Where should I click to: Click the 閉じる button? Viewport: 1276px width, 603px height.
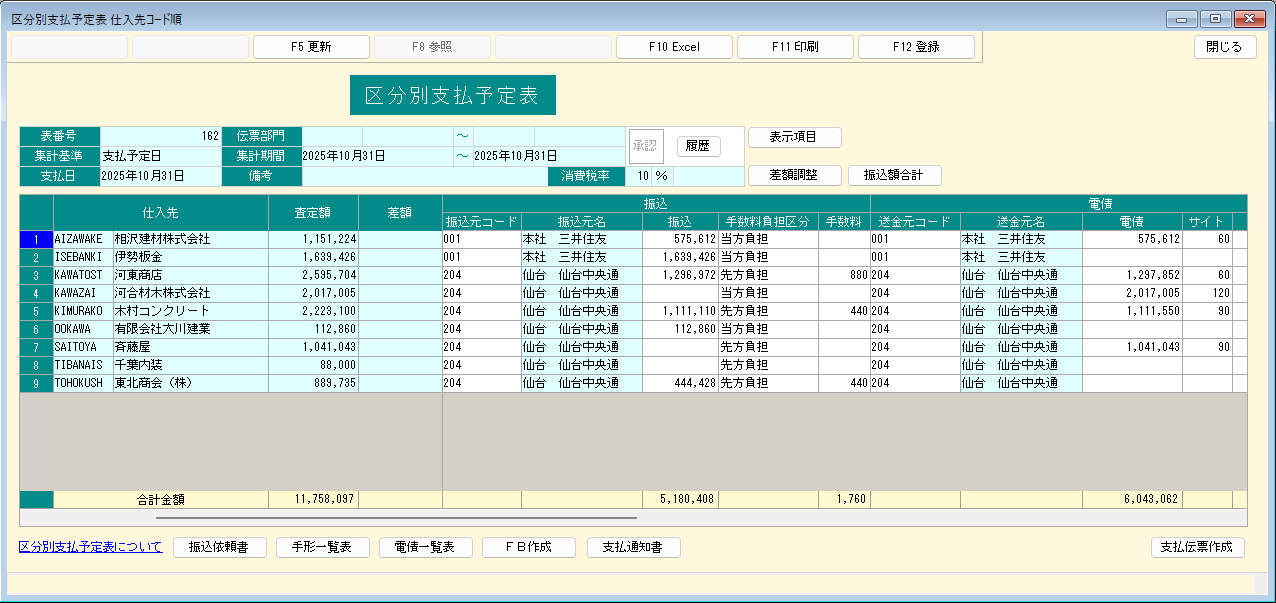click(1225, 47)
